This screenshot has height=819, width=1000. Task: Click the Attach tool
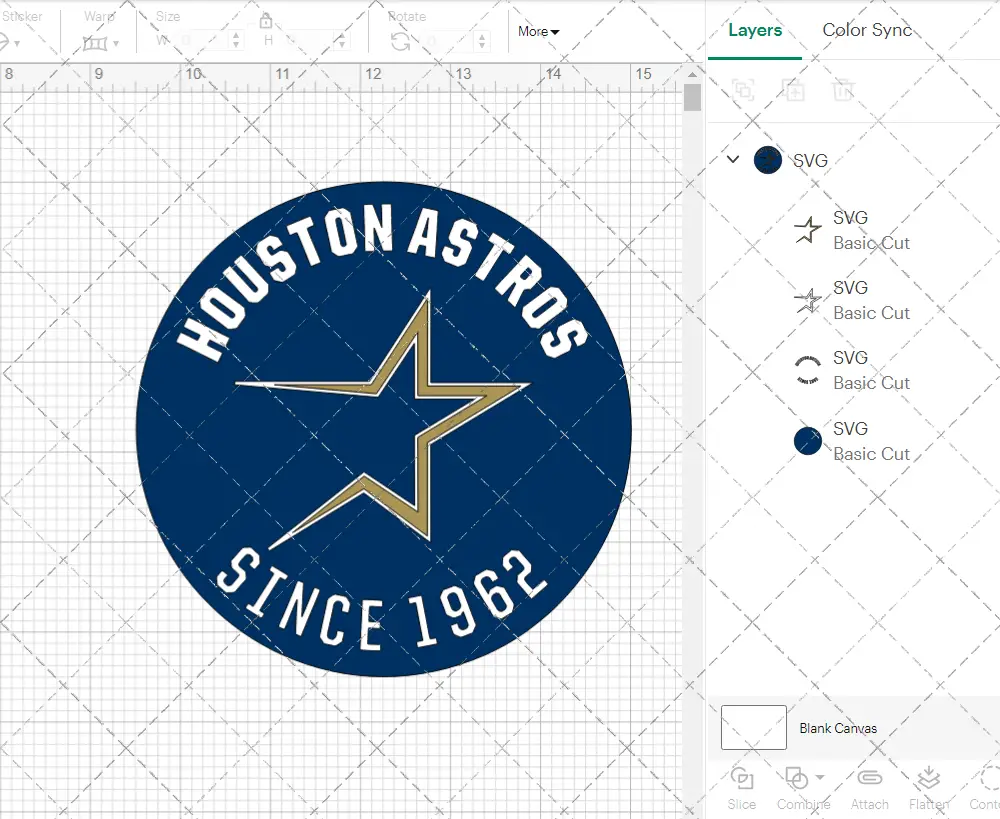(869, 788)
